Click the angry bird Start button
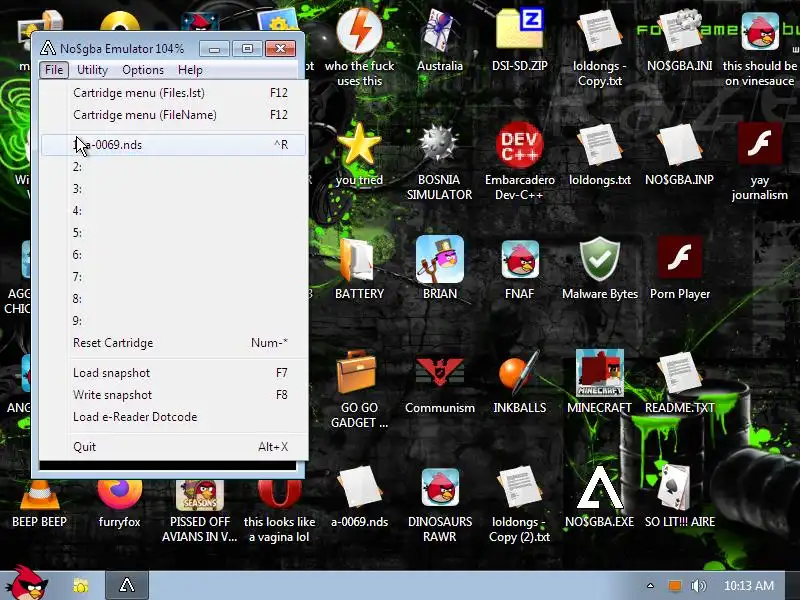 tap(29, 583)
